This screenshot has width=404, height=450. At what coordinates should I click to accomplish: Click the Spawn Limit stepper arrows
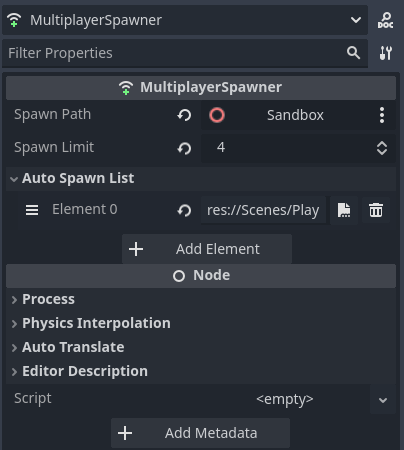click(x=382, y=148)
